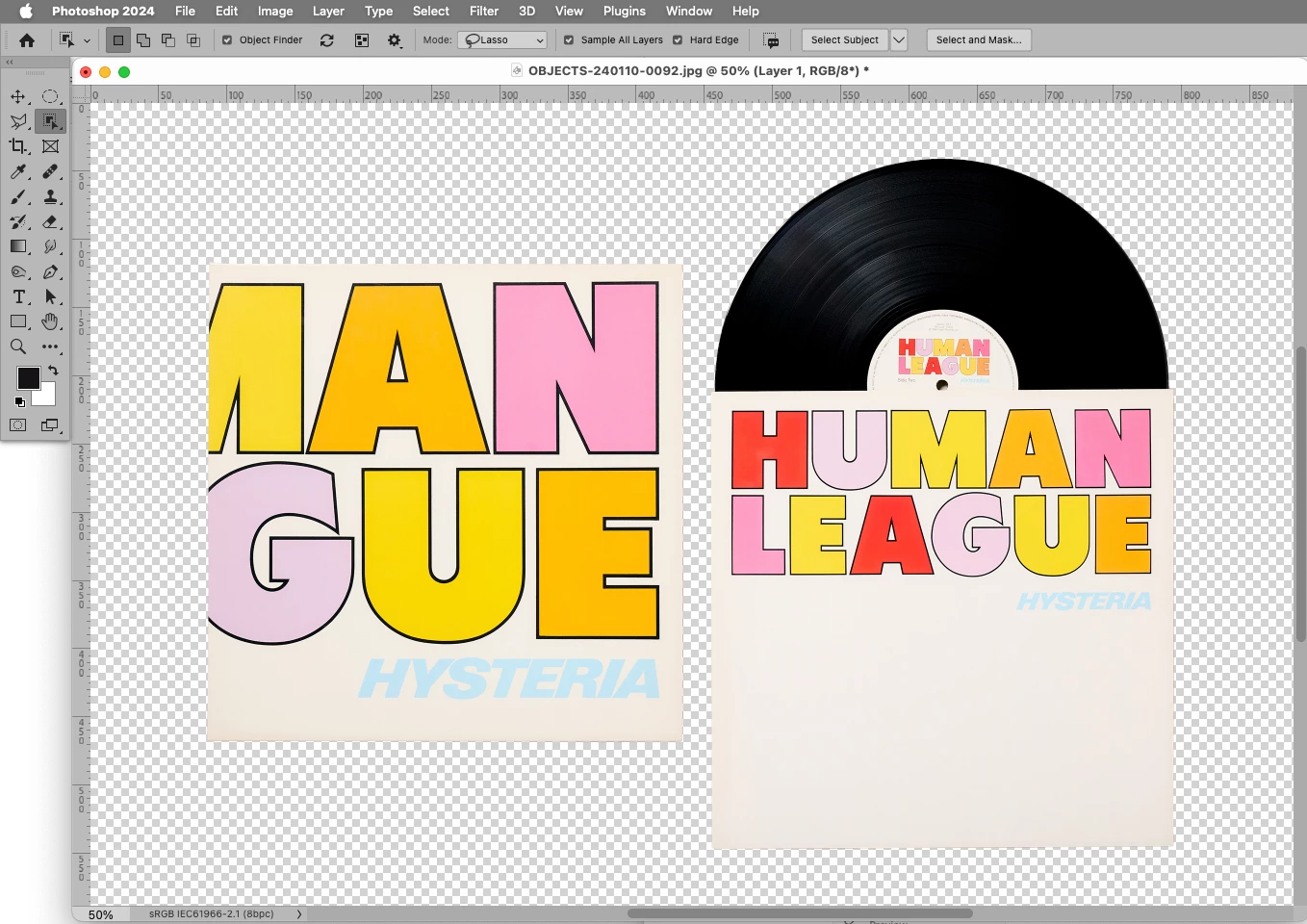The image size is (1307, 924).
Task: Select the Path Selection tool
Action: (50, 296)
